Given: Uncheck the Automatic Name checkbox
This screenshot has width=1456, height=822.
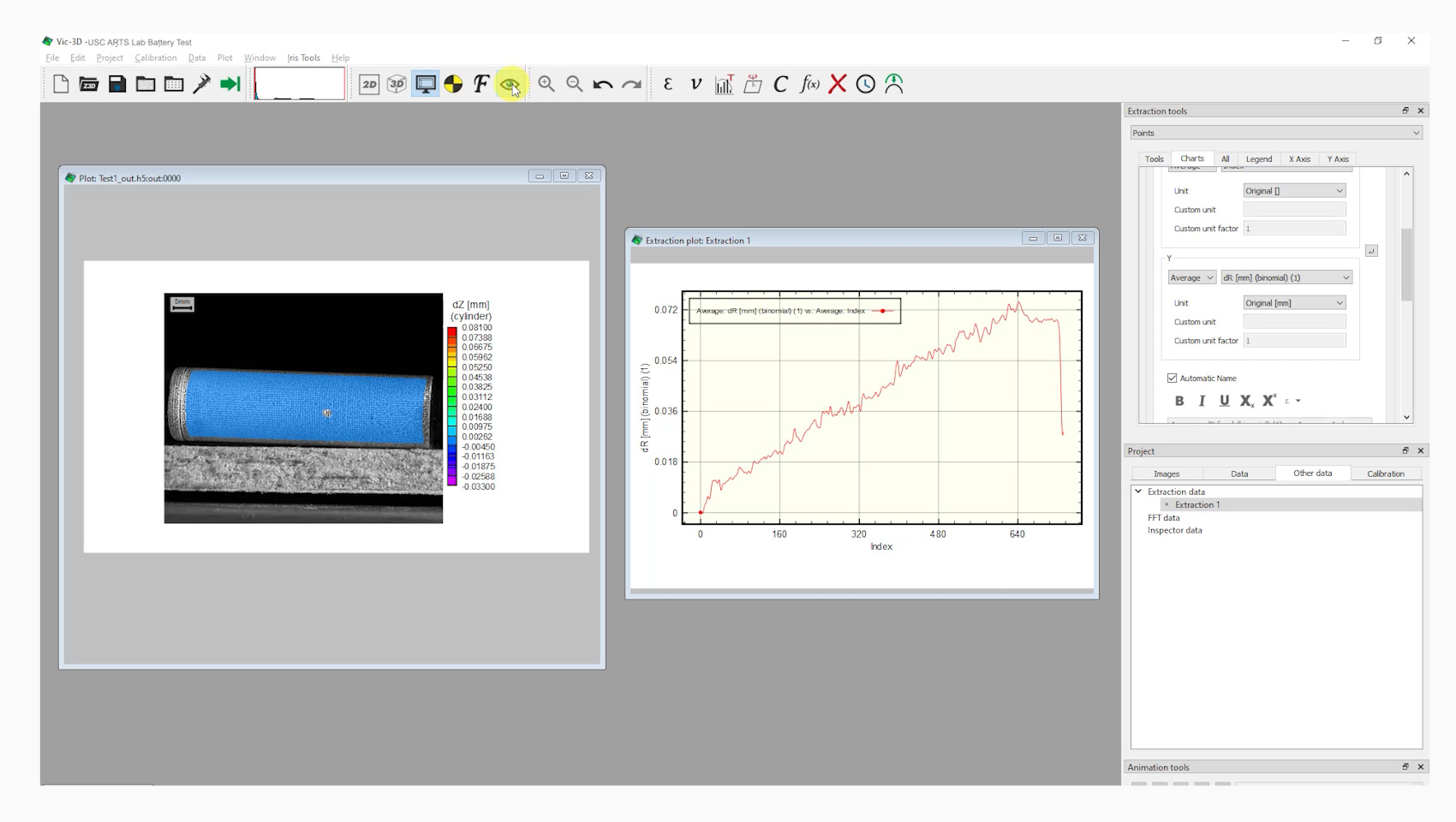Looking at the screenshot, I should [x=1172, y=378].
